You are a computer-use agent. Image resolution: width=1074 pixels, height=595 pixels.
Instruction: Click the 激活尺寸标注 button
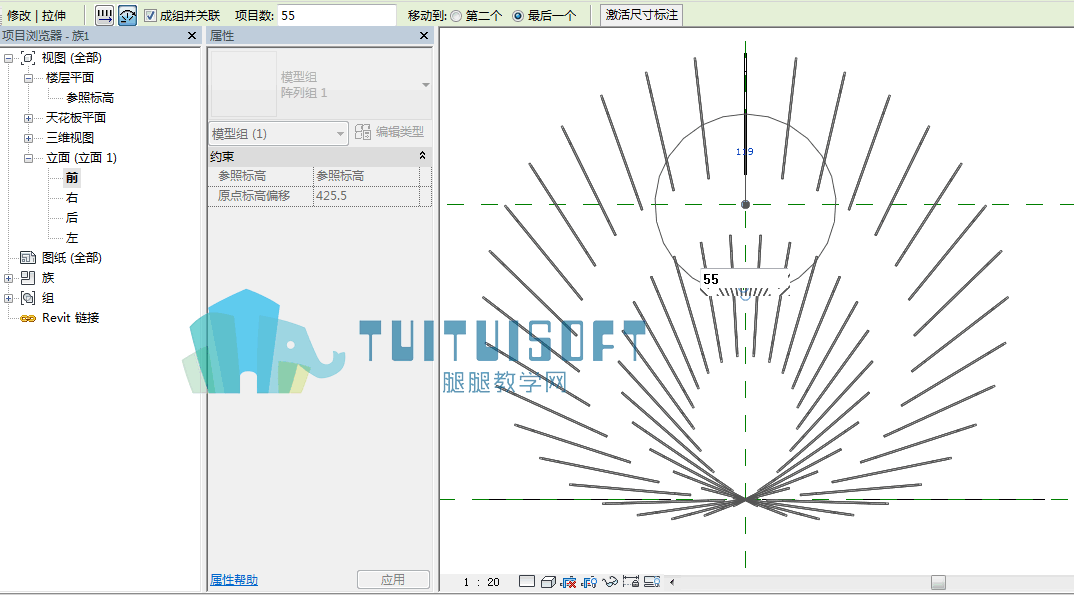point(642,15)
